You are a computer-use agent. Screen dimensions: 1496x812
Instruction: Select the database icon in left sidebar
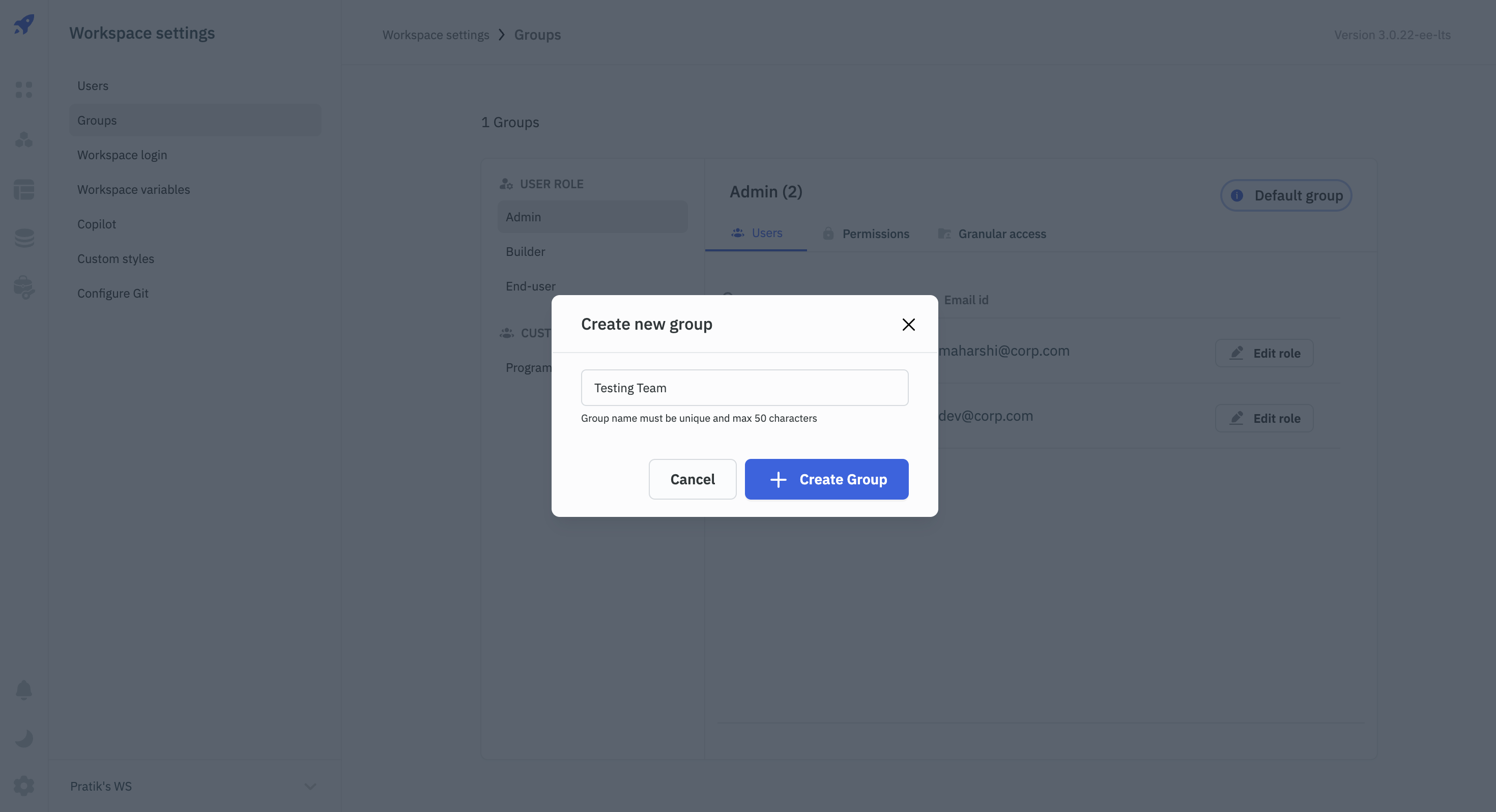(23, 238)
